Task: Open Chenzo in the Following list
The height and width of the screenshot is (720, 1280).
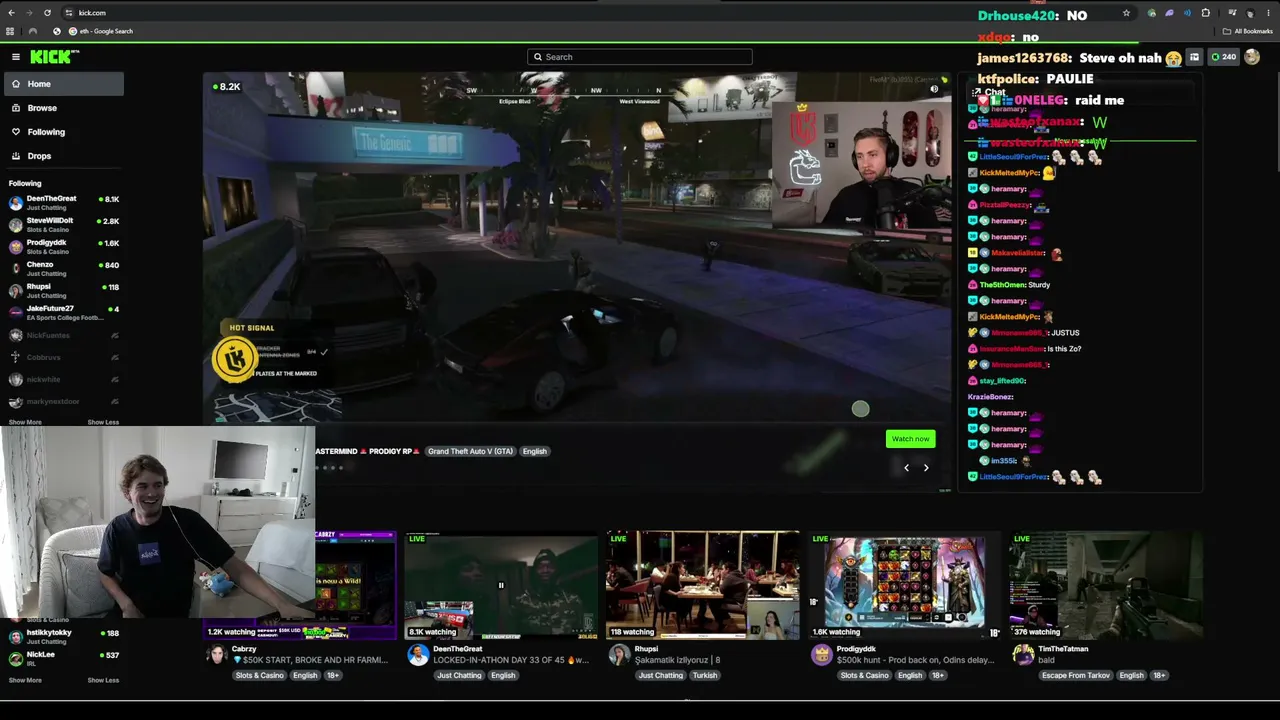Action: coord(62,268)
